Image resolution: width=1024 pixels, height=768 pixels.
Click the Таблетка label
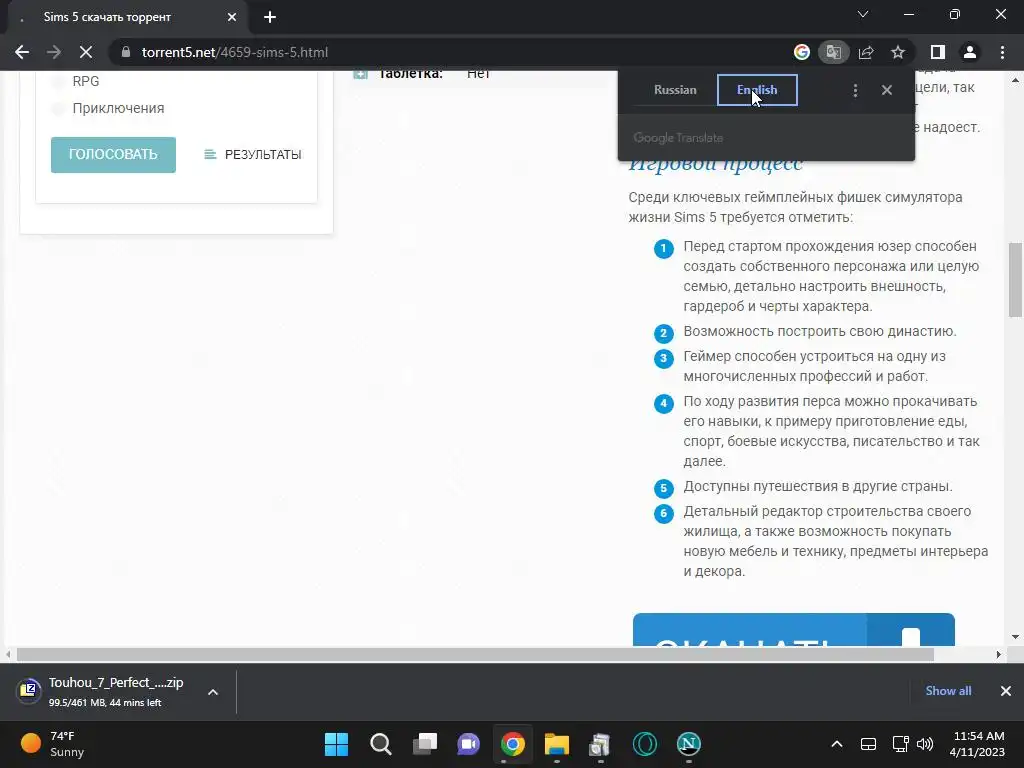tap(411, 74)
